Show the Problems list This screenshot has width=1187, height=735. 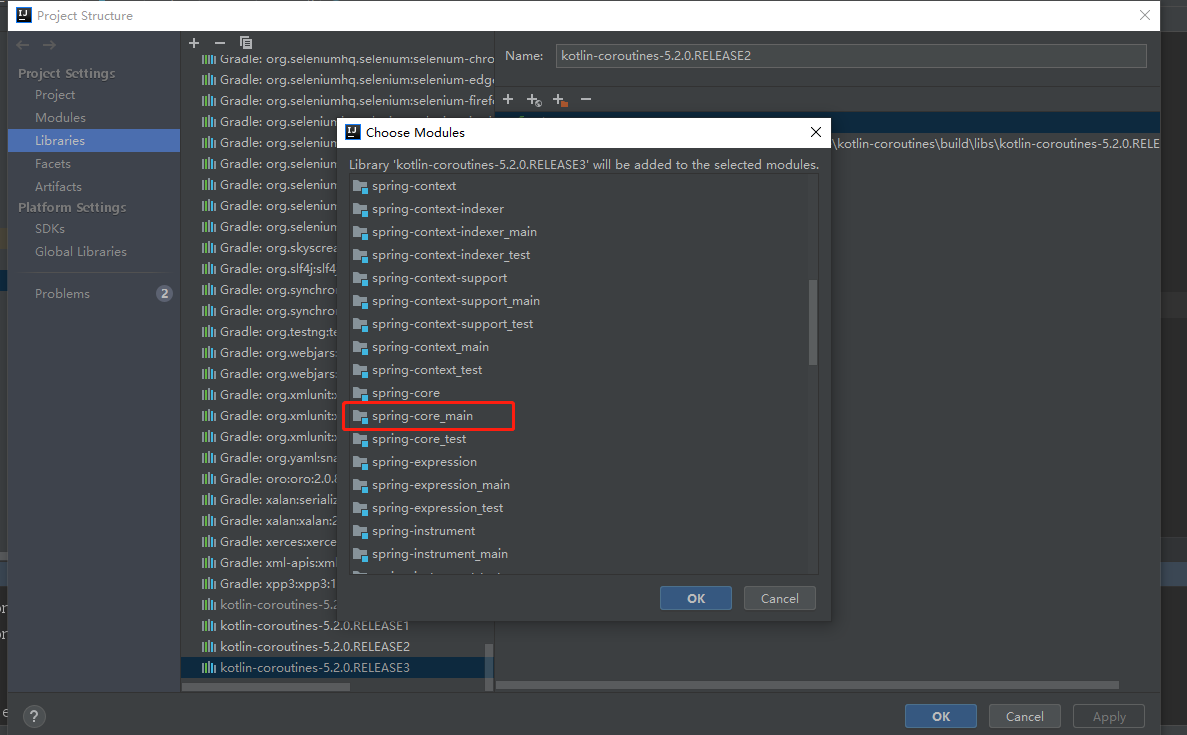pos(62,294)
